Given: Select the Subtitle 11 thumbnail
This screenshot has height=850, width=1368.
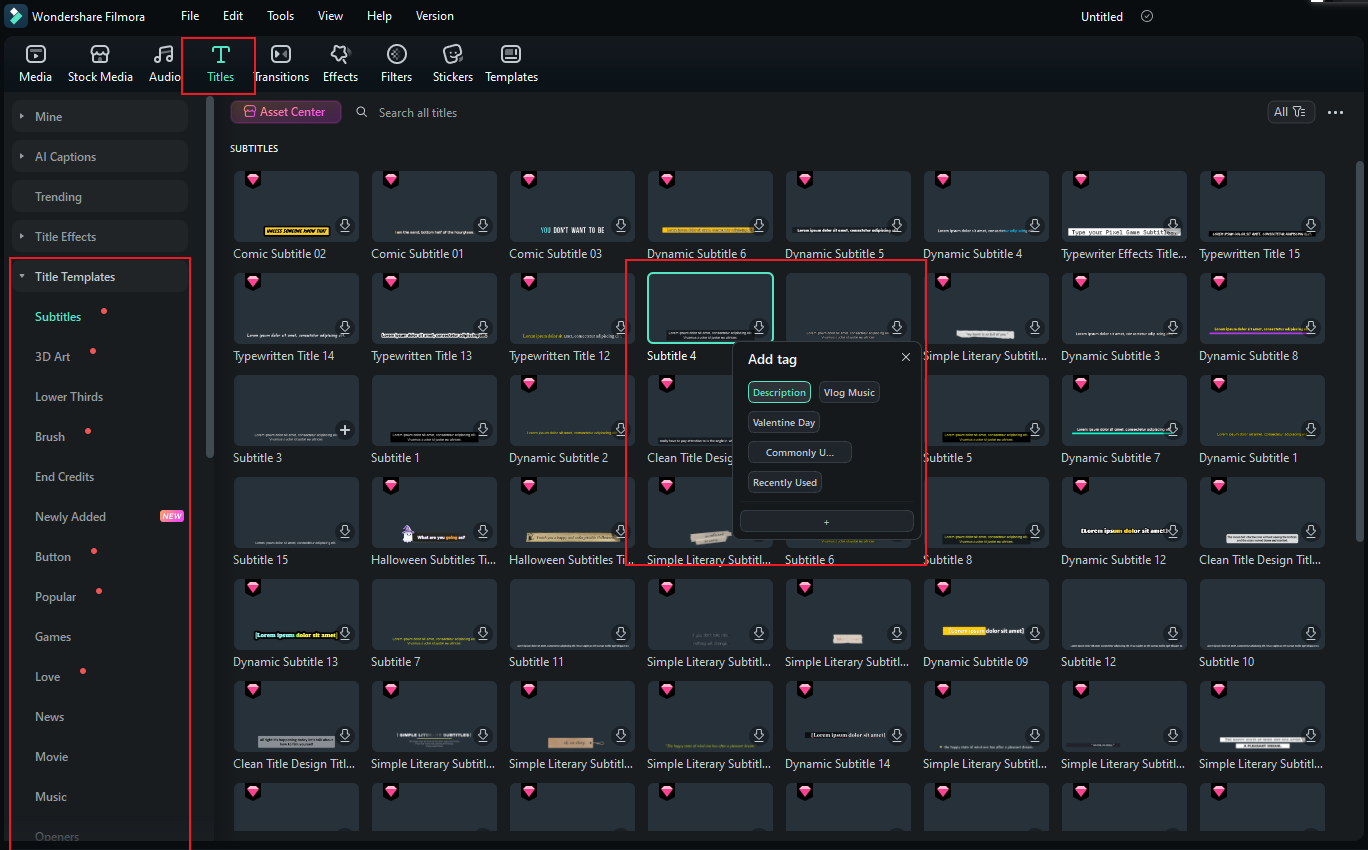Looking at the screenshot, I should (x=572, y=614).
